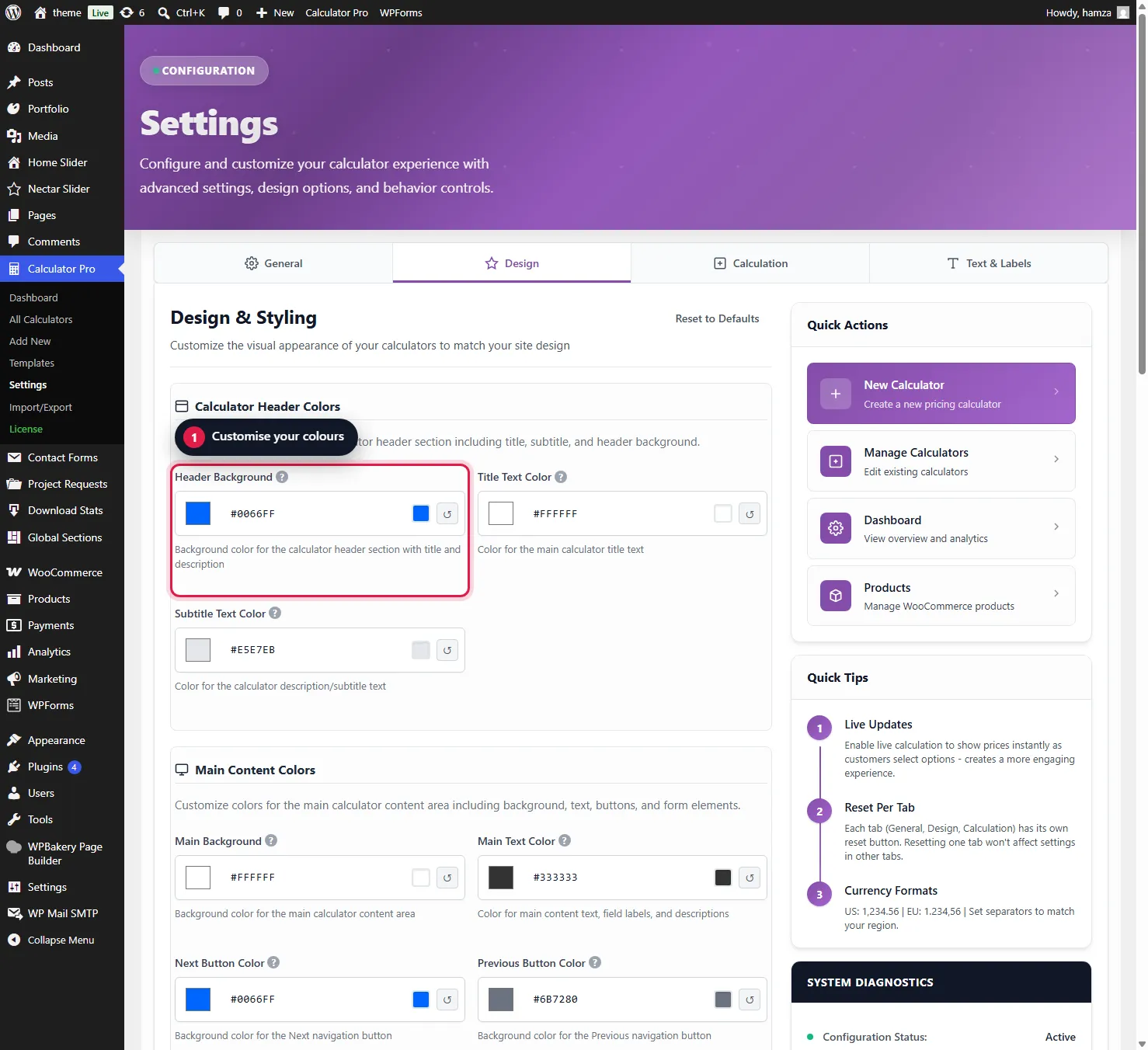
Task: Reset Subtitle Text Color icon
Action: (x=447, y=650)
